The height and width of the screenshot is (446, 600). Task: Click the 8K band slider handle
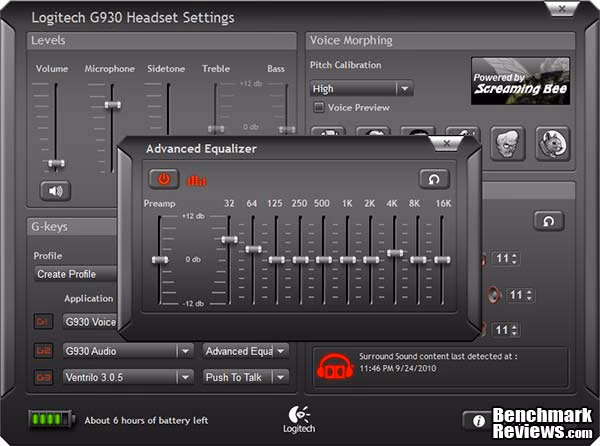tap(418, 260)
